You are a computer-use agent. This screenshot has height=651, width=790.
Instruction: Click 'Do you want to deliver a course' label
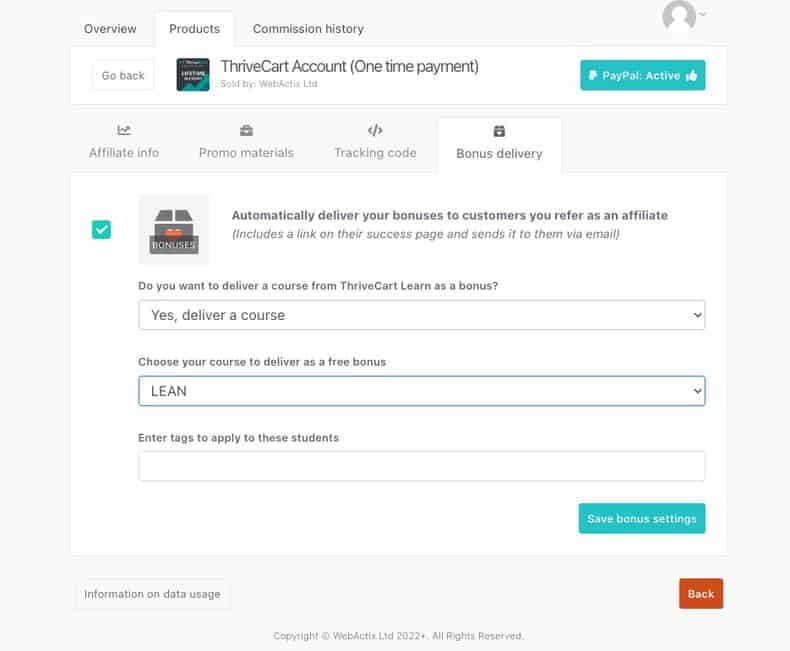click(x=318, y=286)
